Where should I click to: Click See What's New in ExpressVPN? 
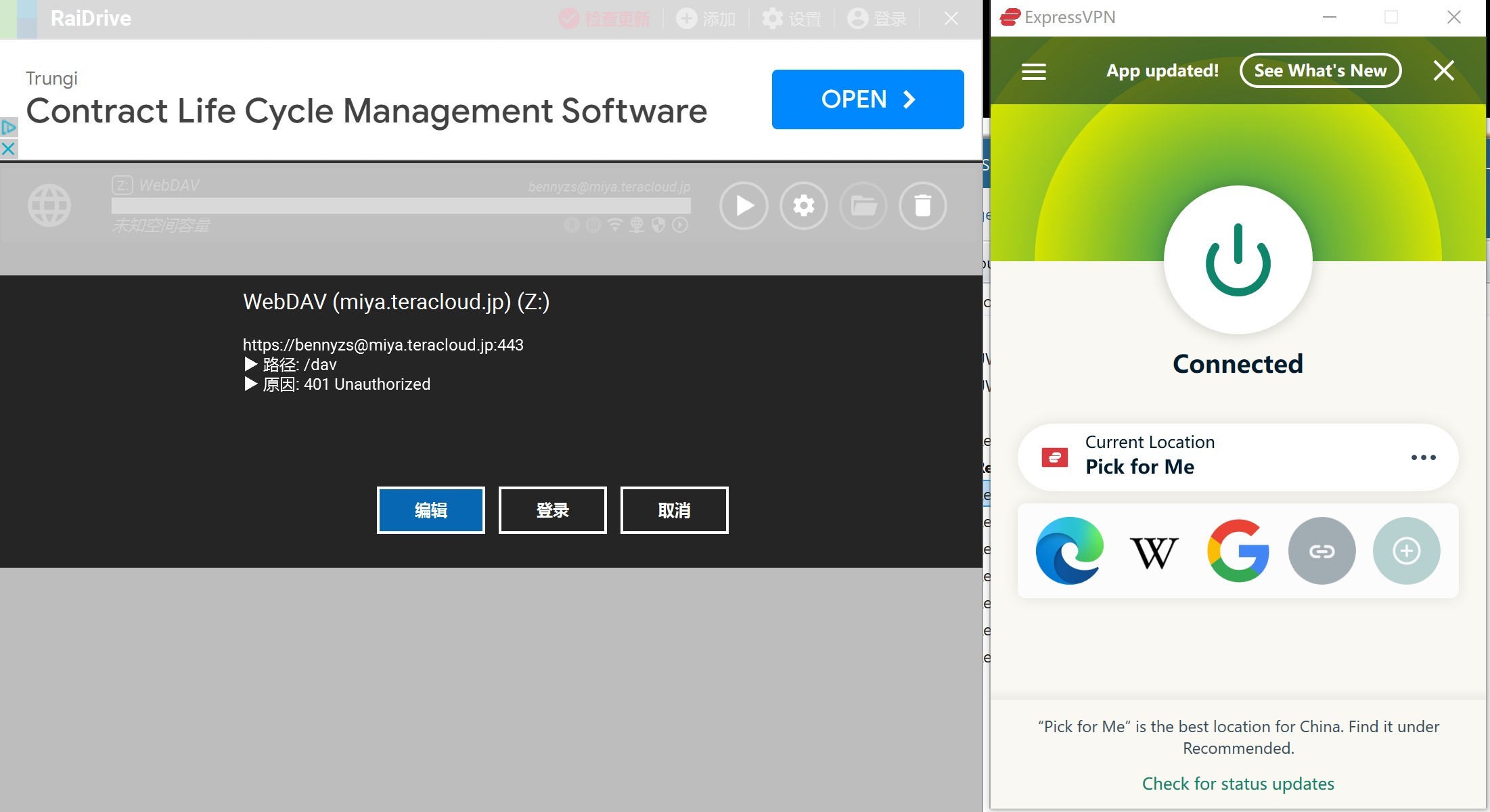coord(1320,70)
